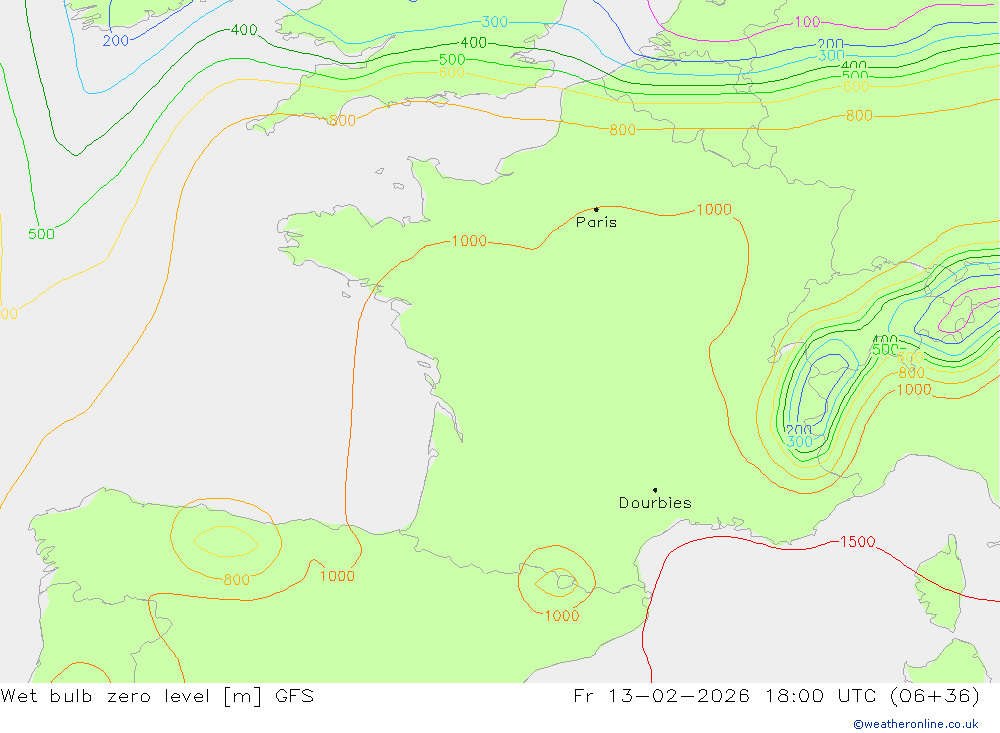Click the 1000 label west of Paris
The width and height of the screenshot is (1000, 733).
(x=469, y=241)
